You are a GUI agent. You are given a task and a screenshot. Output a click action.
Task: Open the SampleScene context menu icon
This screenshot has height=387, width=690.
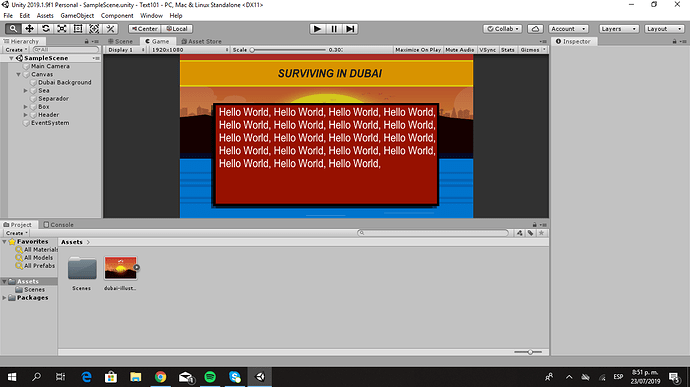point(96,58)
